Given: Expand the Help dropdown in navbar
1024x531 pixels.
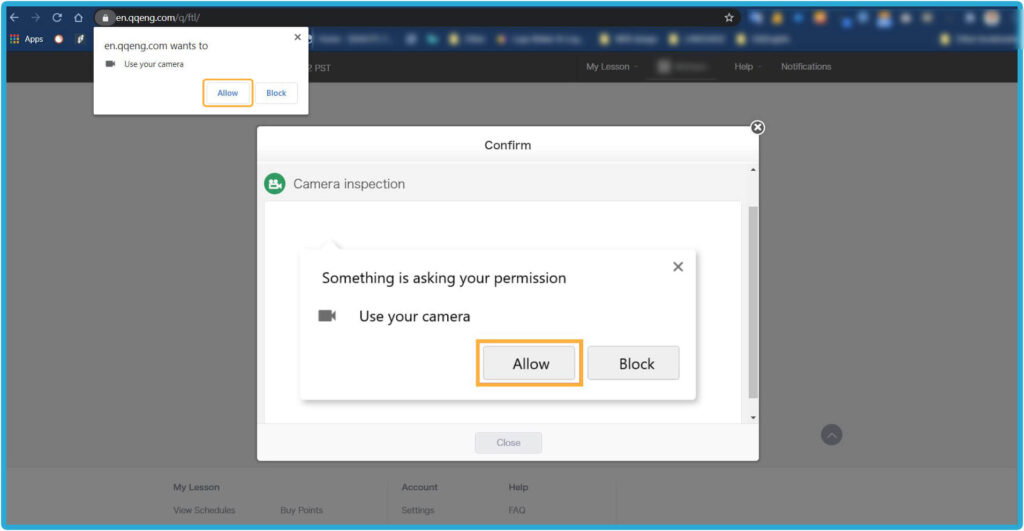Looking at the screenshot, I should coord(747,67).
